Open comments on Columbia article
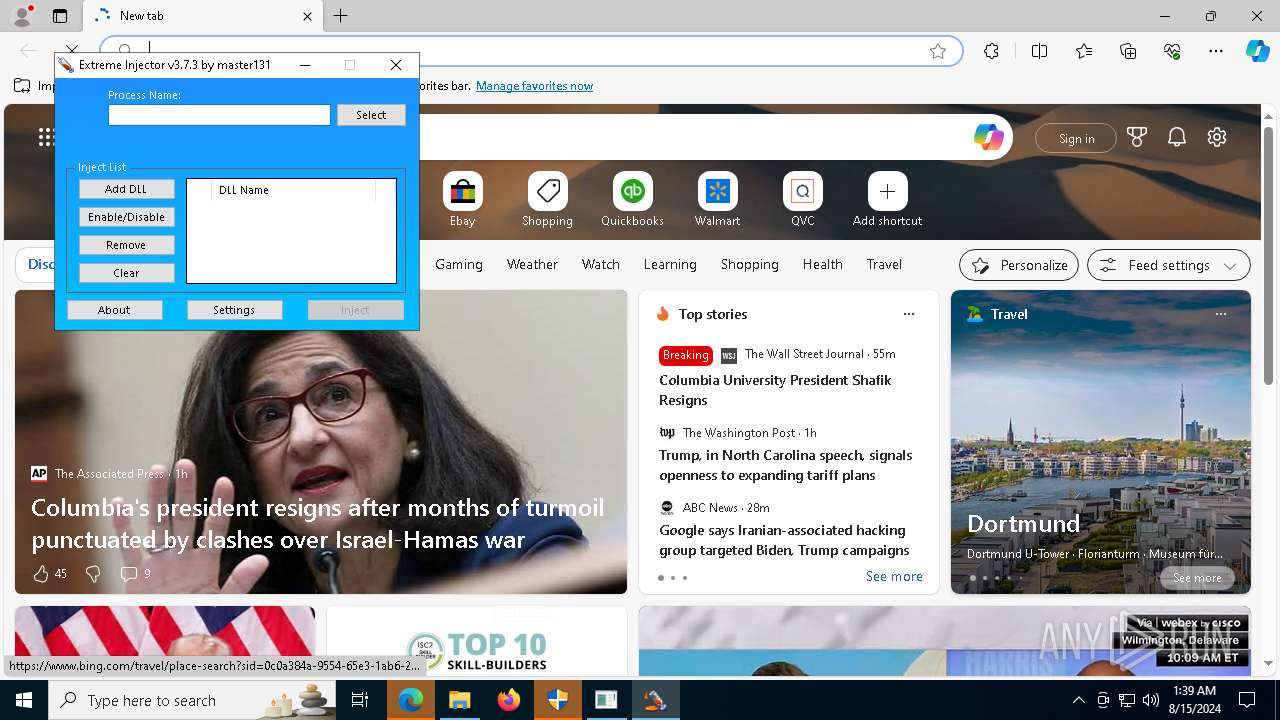This screenshot has width=1280, height=720. (135, 574)
